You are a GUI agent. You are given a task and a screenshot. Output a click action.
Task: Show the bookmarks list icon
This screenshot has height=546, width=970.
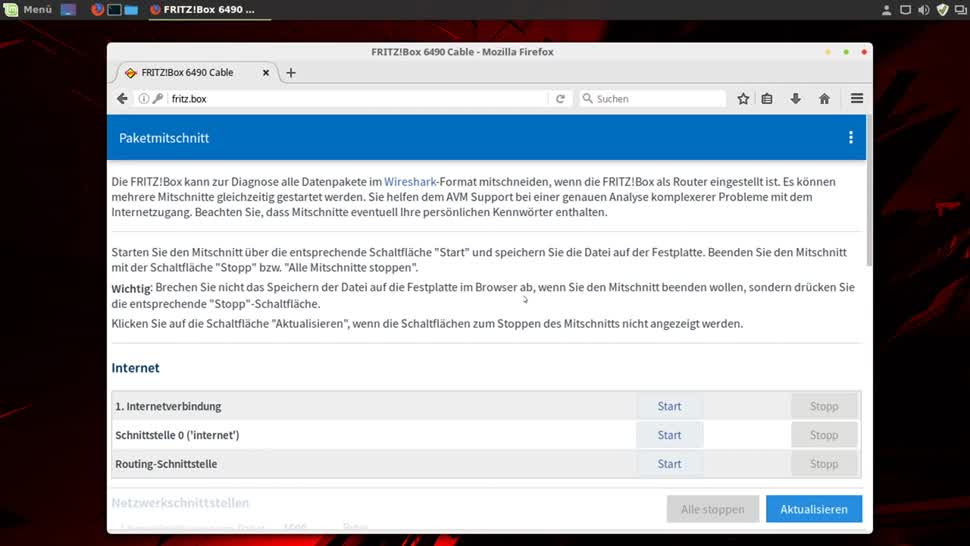click(767, 98)
